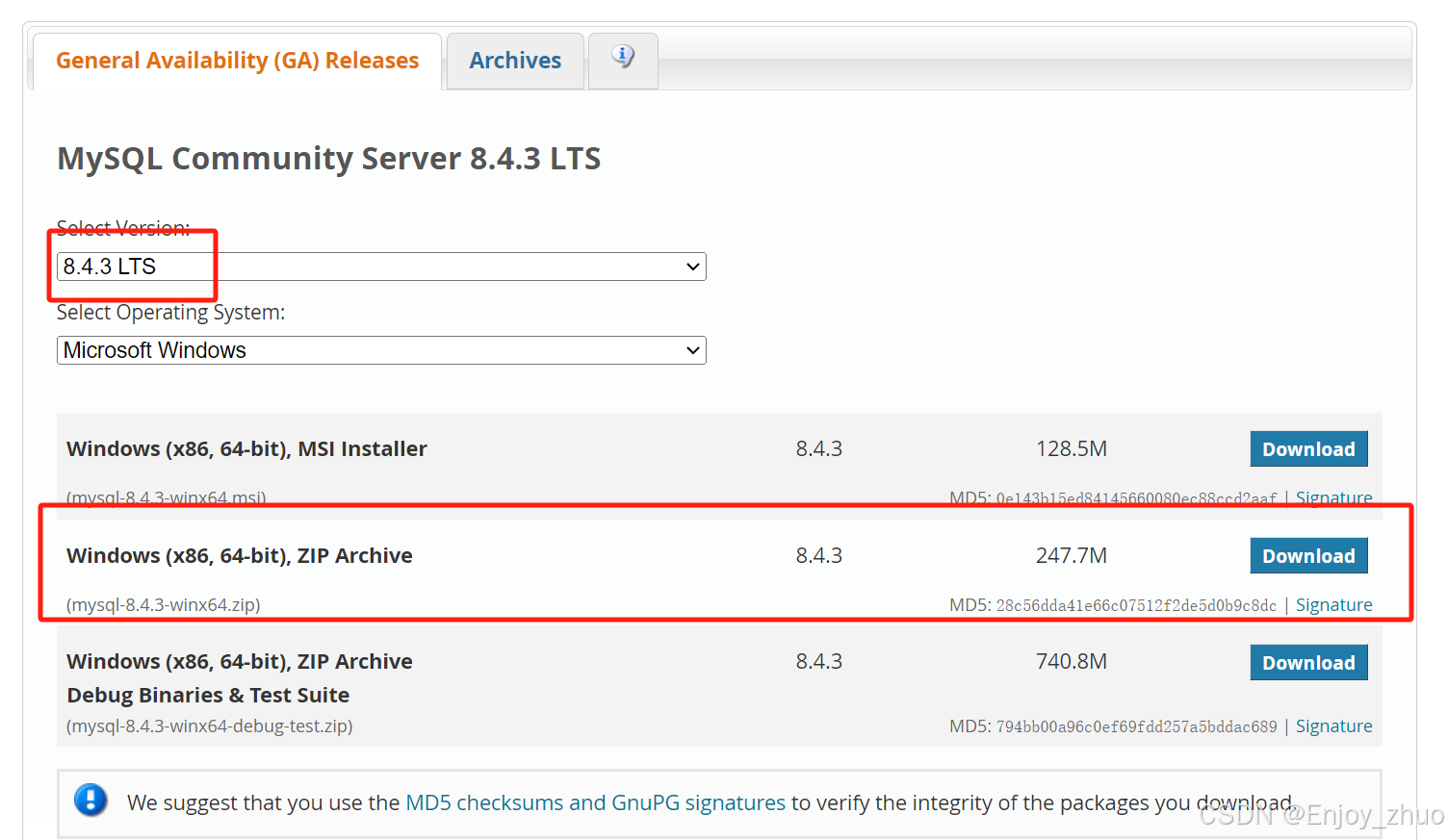Click the blue exclamation notice icon
The height and width of the screenshot is (840, 1448).
coord(90,800)
